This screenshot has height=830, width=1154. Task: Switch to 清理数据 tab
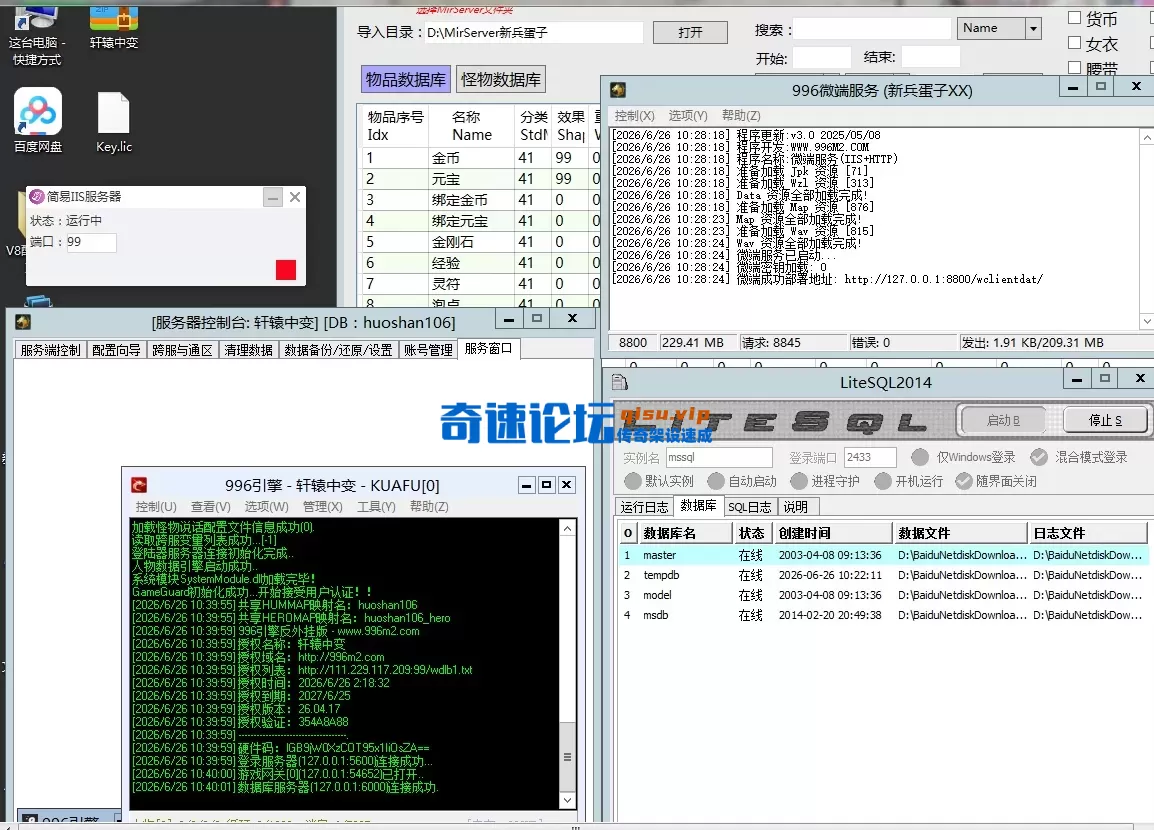[249, 350]
